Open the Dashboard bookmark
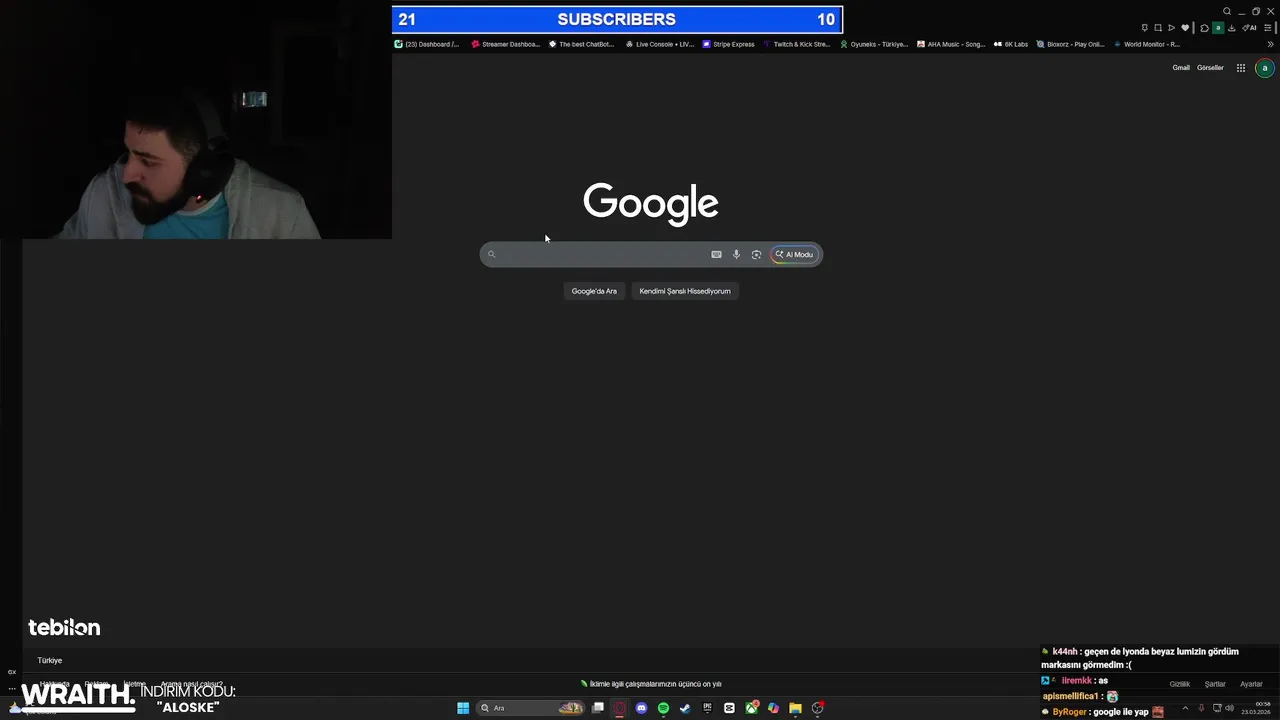1280x720 pixels. coord(427,44)
